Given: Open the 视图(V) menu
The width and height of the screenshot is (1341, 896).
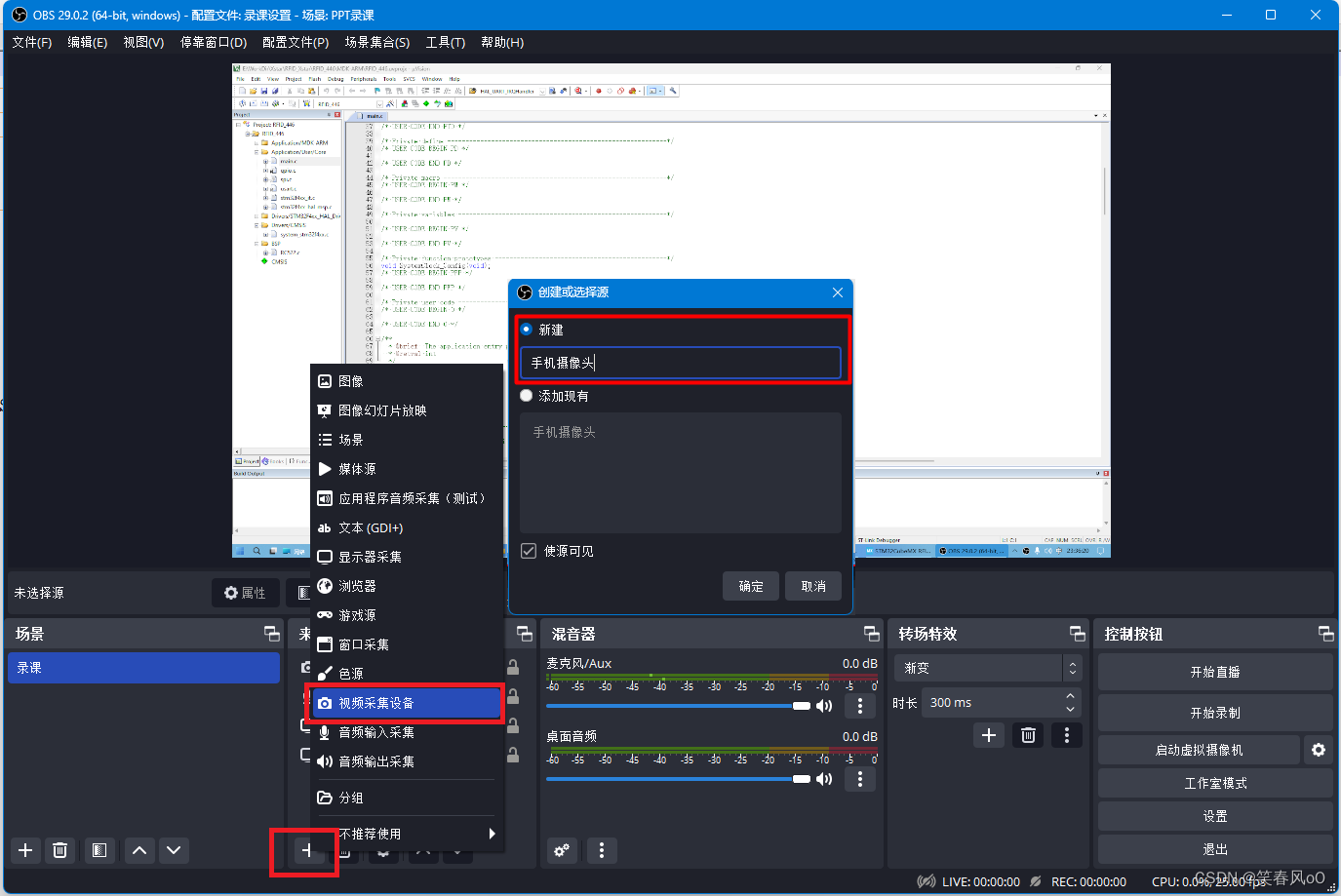Looking at the screenshot, I should 143,42.
